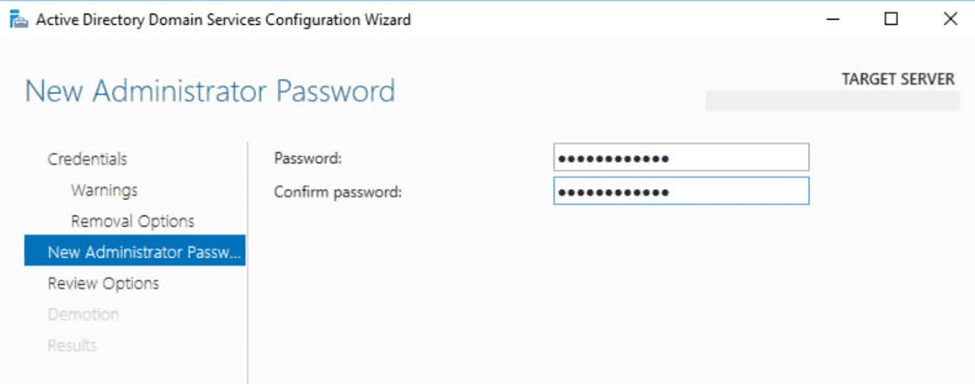Click the Password label
The image size is (975, 384).
pos(308,159)
